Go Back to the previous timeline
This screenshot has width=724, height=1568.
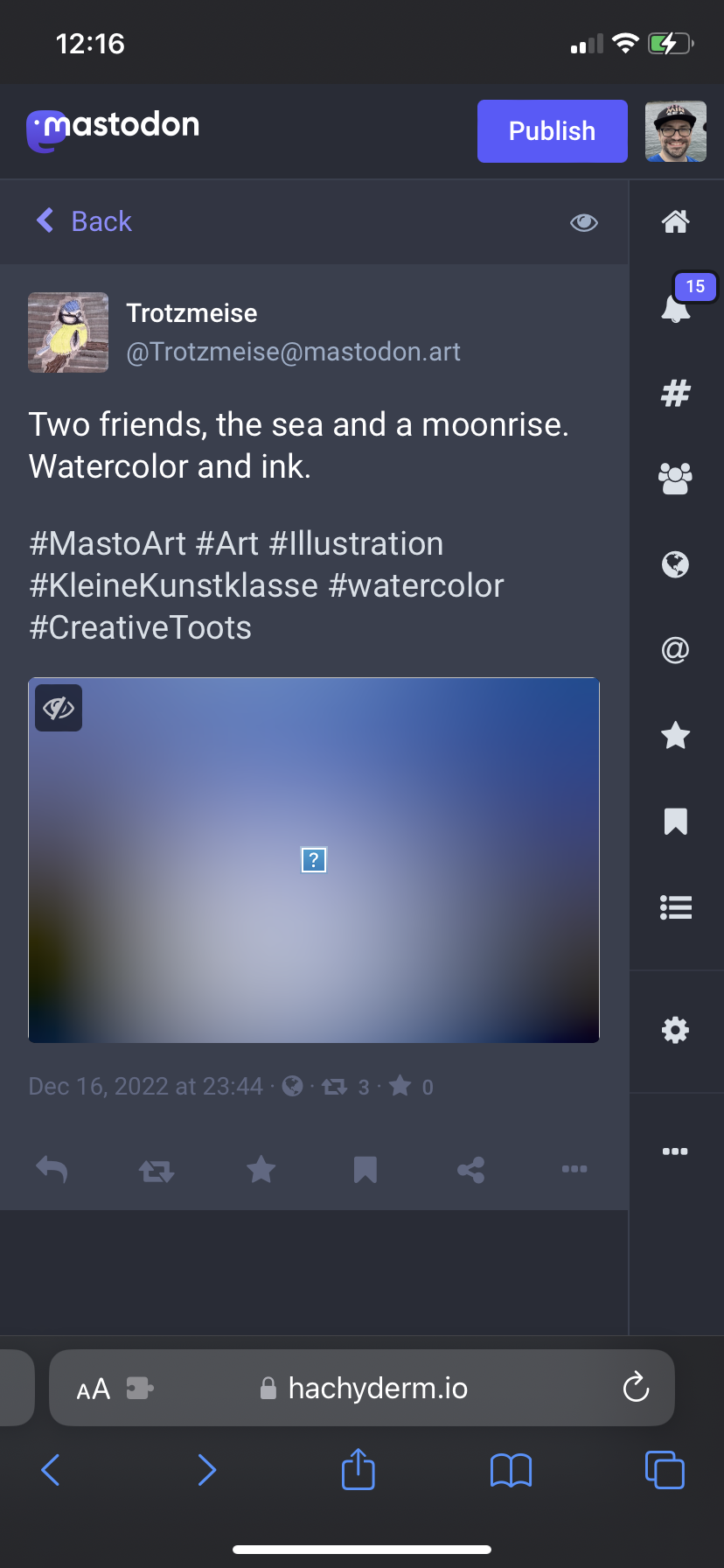83,221
